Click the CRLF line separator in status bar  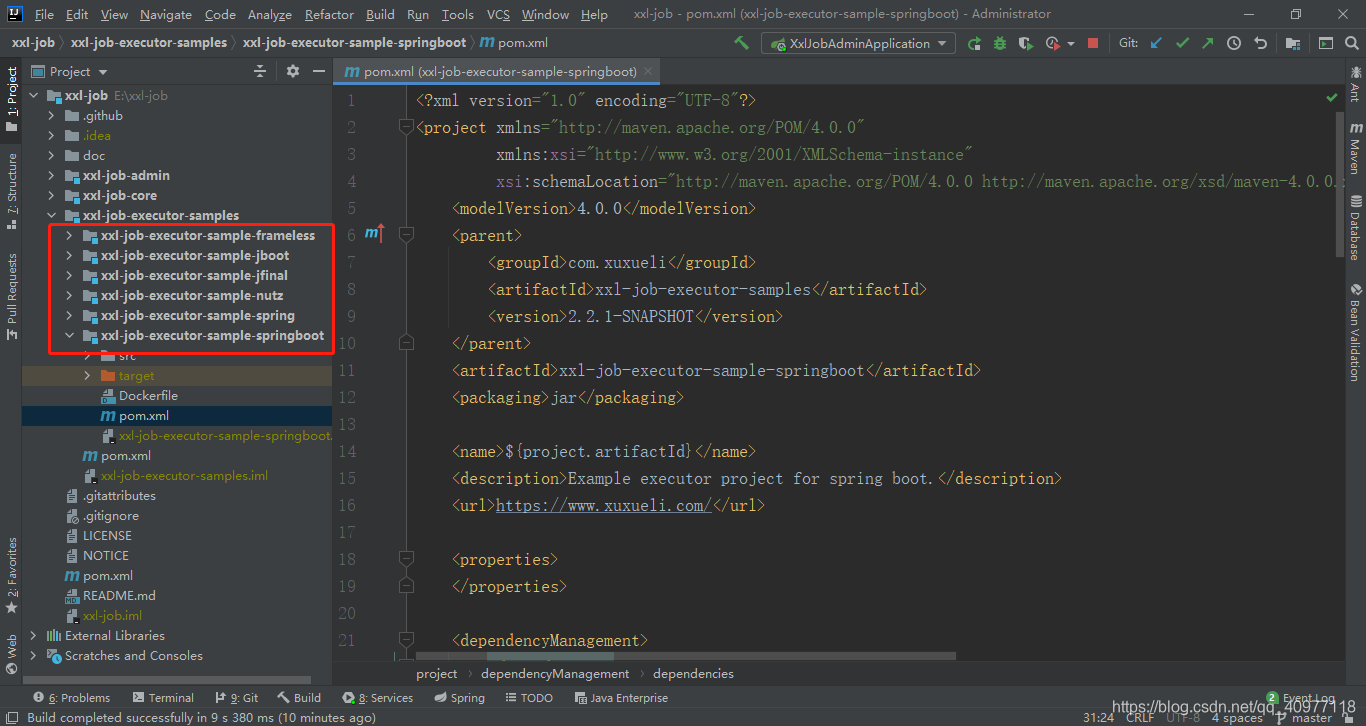[x=1140, y=718]
